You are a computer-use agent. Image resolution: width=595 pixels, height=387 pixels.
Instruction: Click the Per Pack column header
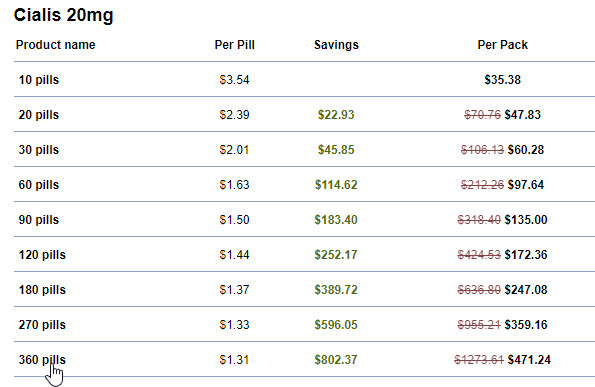pos(502,45)
